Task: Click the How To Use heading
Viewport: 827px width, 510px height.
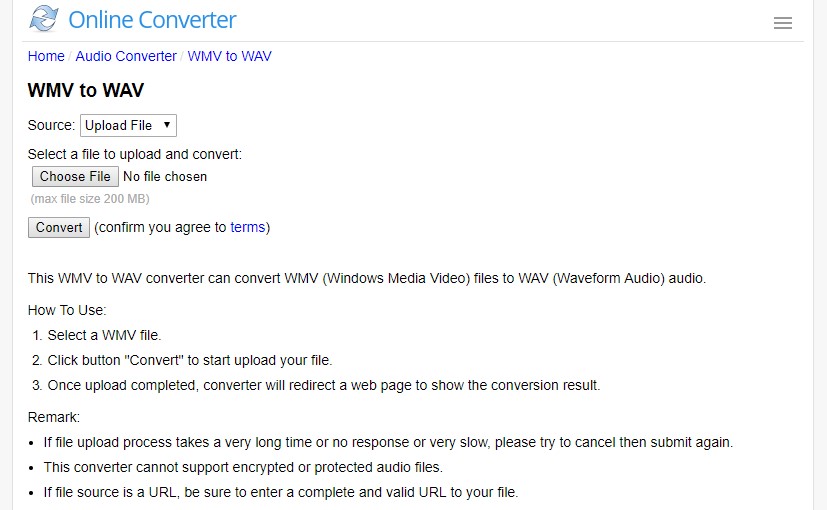Action: tap(67, 310)
